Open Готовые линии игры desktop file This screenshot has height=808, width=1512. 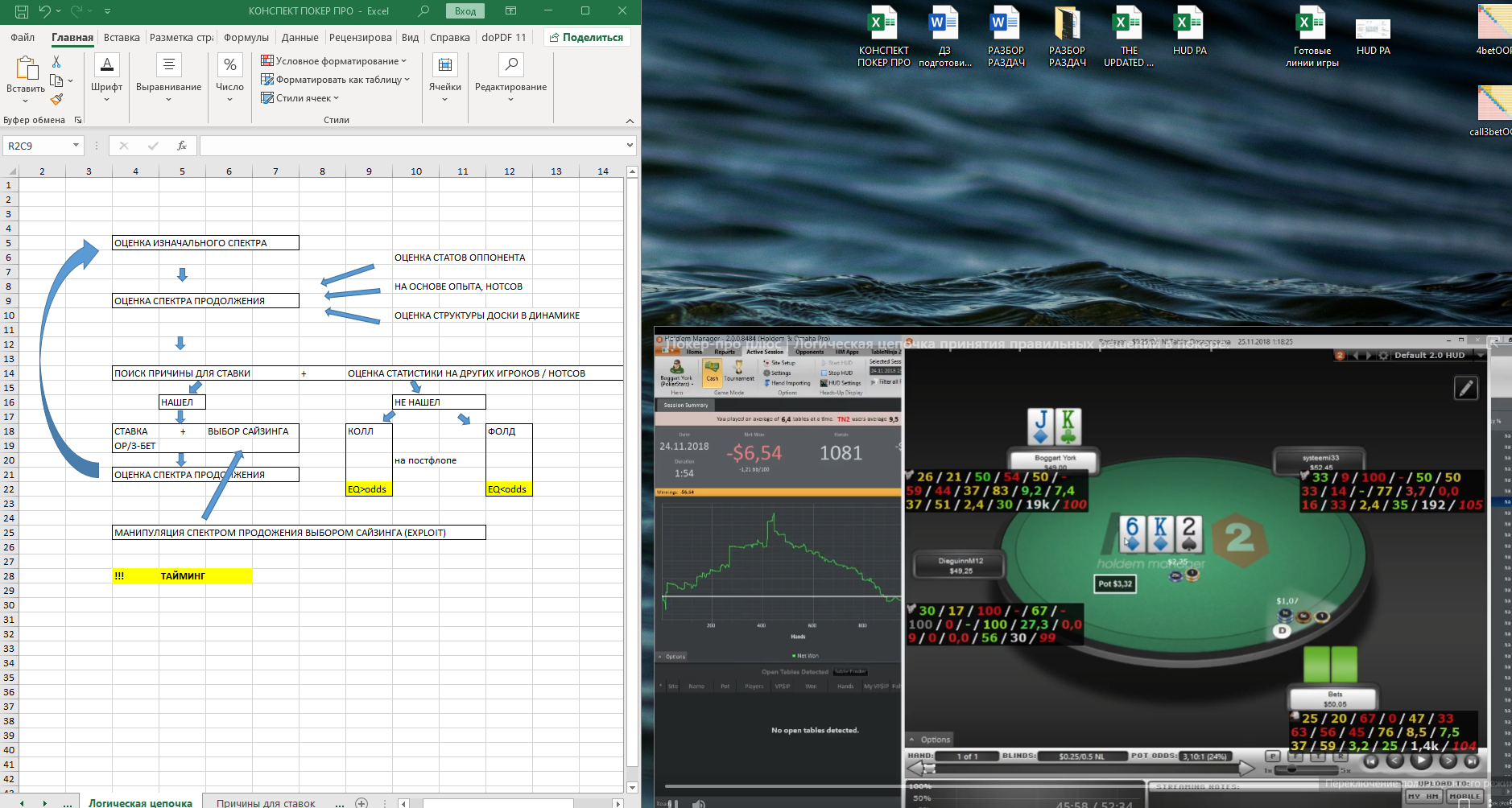(1312, 37)
